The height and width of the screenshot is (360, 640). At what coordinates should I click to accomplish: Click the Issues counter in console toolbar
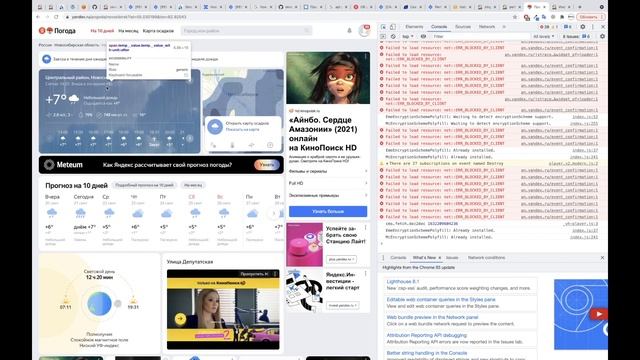click(576, 36)
